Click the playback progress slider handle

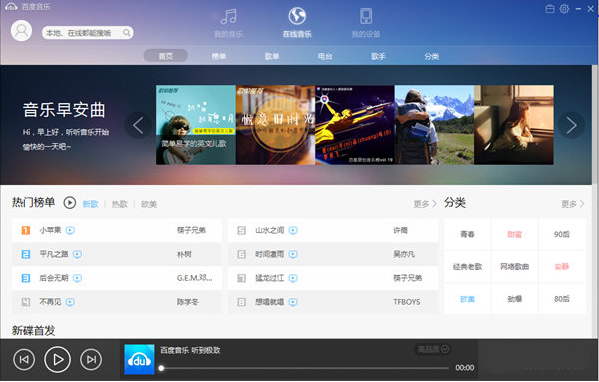(161, 368)
